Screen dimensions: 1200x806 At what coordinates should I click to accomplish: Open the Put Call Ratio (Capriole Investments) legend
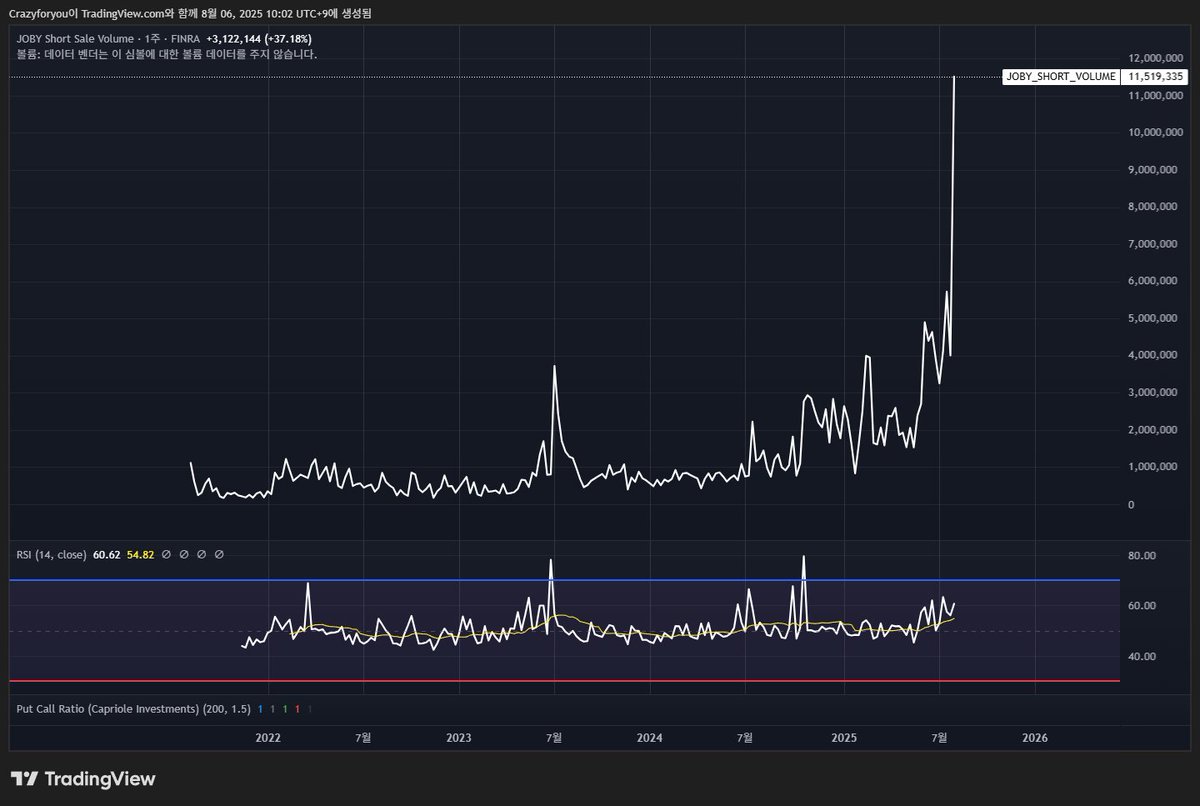(x=133, y=709)
